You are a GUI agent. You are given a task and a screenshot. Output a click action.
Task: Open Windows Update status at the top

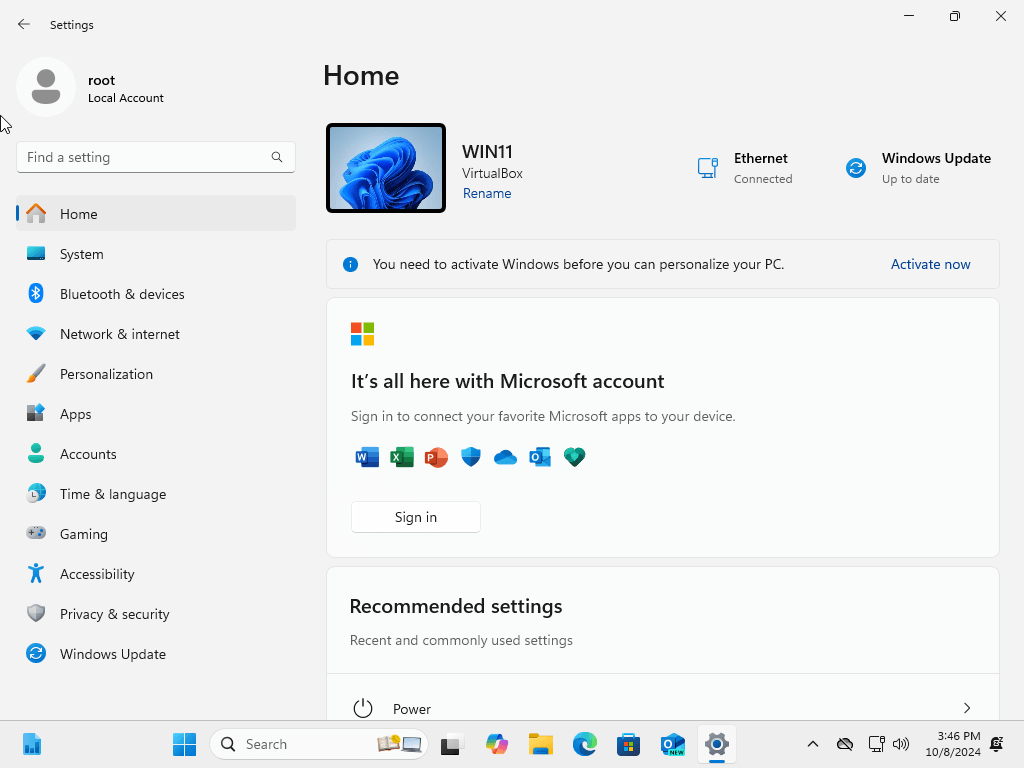[x=918, y=168]
